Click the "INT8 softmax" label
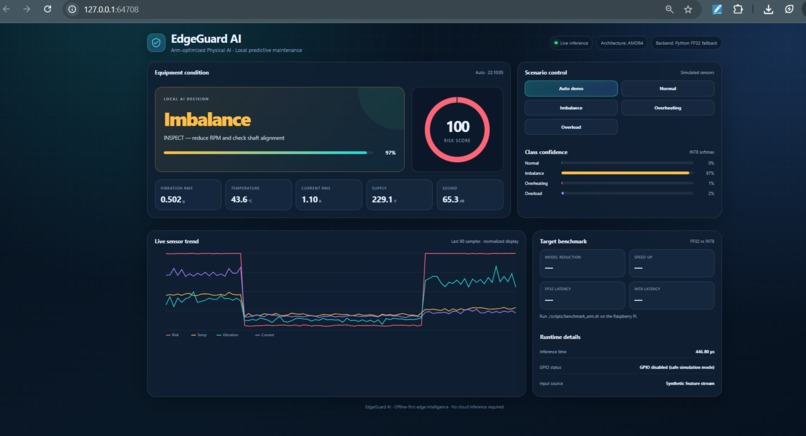 (702, 152)
